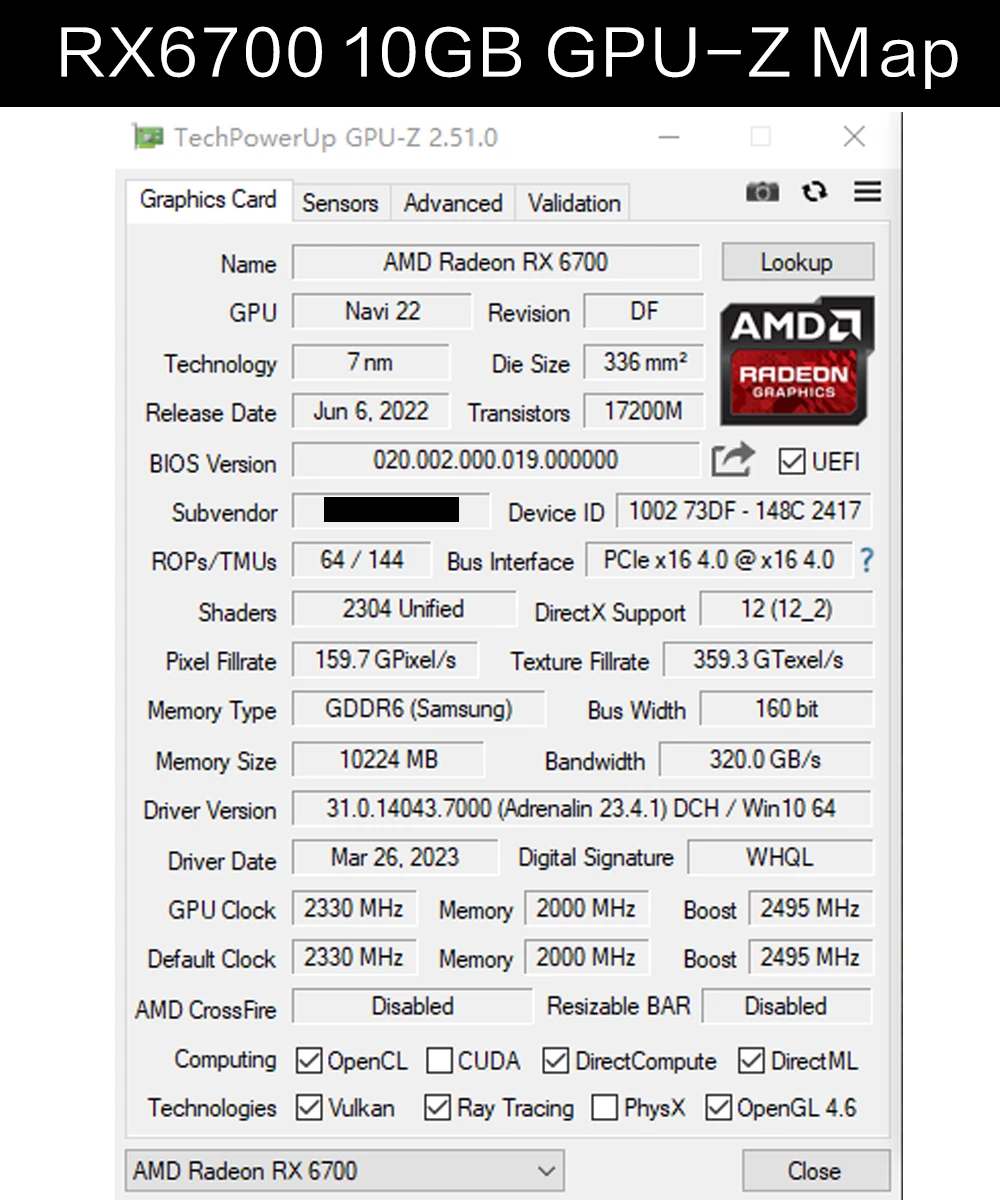The height and width of the screenshot is (1200, 1000).
Task: Click the Bus Interface value PCIe x16 4.0
Action: coord(719,560)
